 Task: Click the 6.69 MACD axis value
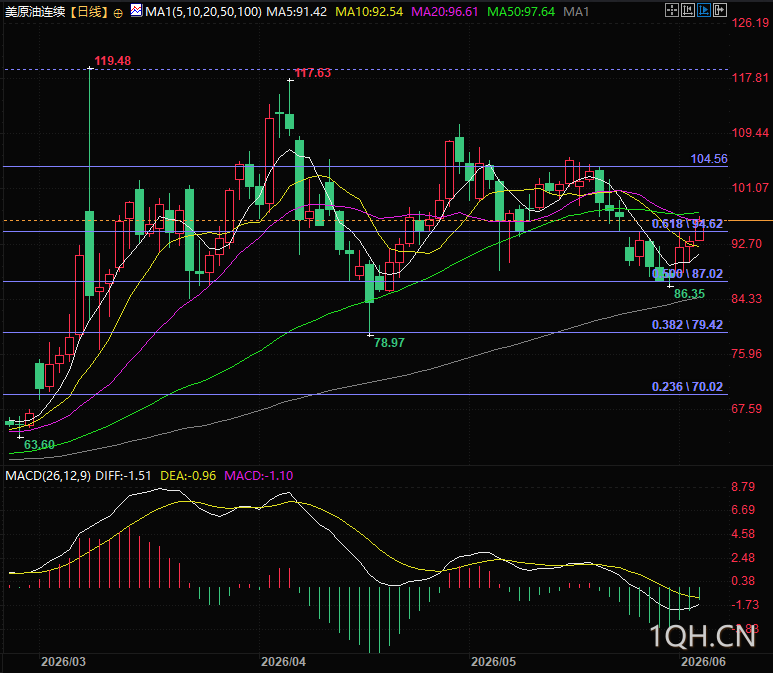click(743, 510)
